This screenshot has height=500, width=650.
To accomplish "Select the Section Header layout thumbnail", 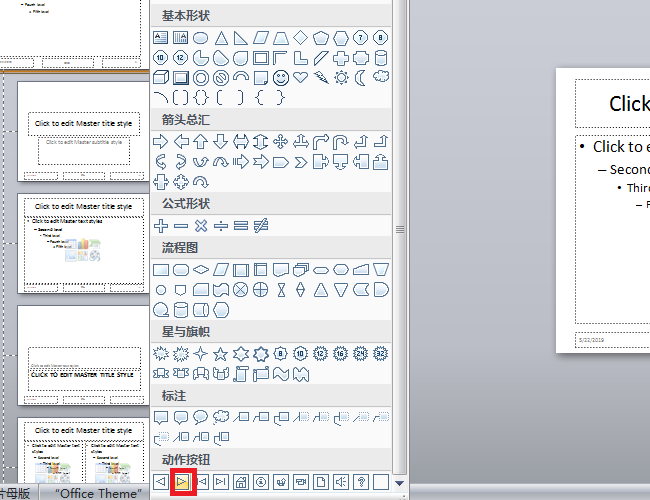I will [83, 355].
